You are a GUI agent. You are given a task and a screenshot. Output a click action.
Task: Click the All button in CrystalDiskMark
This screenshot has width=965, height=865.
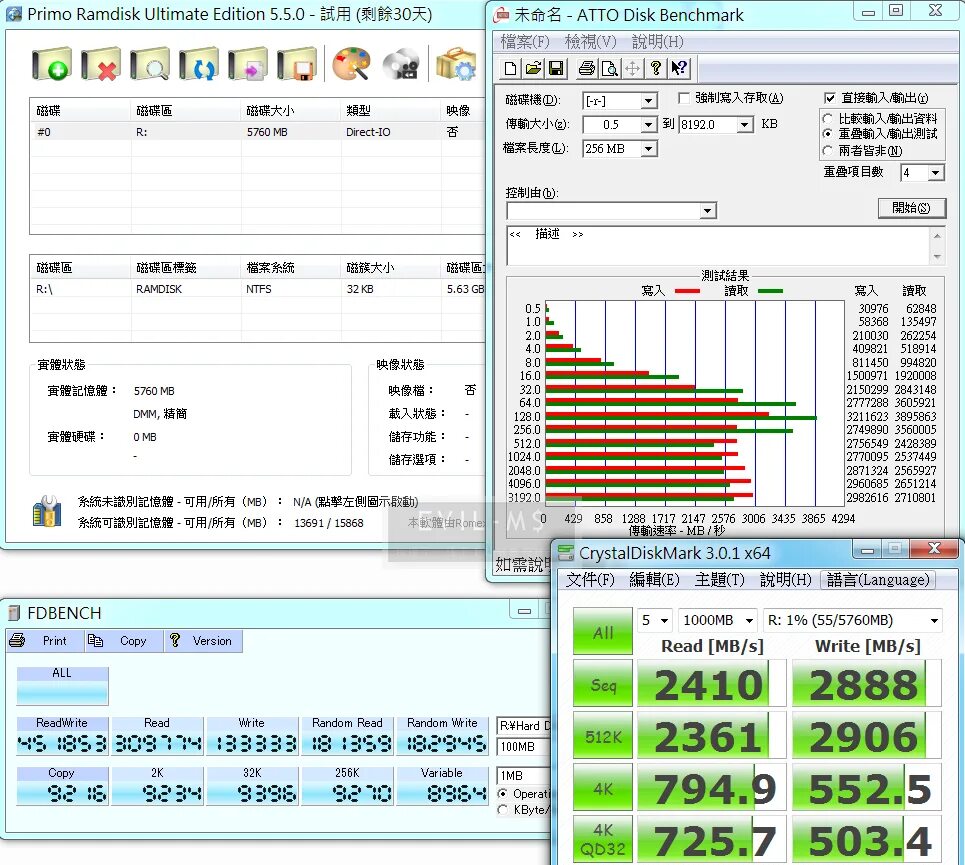click(x=603, y=631)
